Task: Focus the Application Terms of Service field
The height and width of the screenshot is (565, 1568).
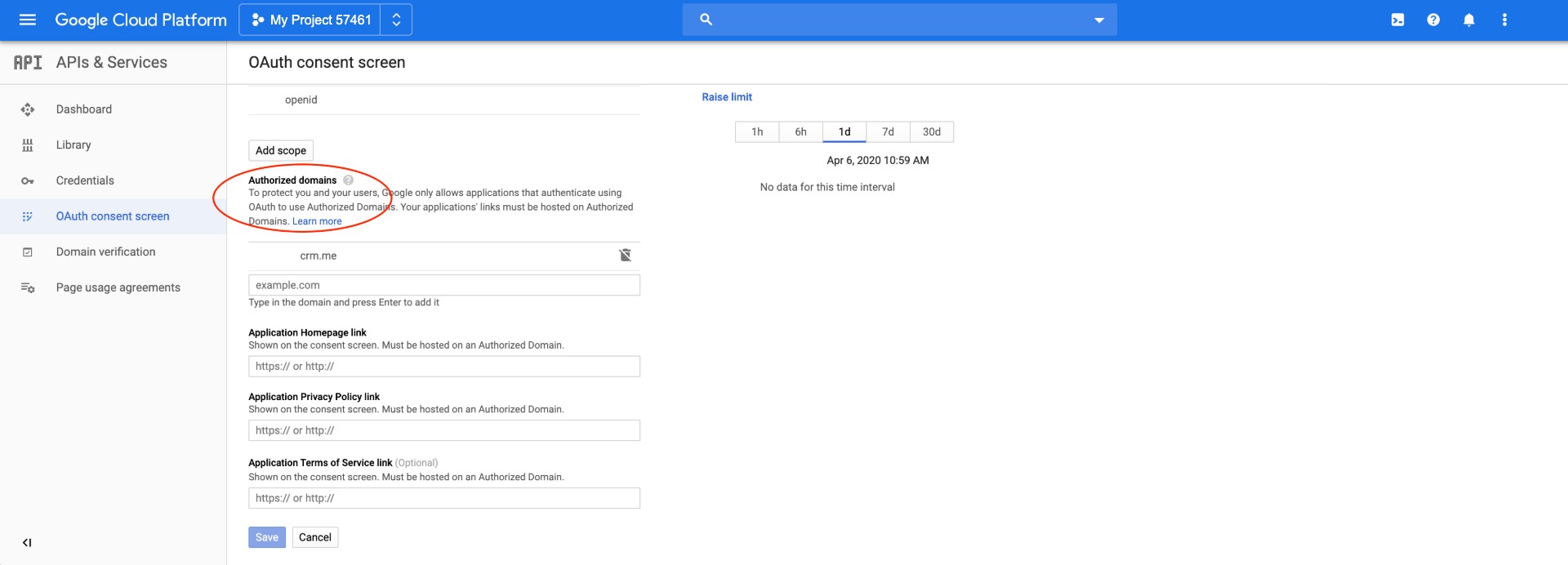Action: 444,498
